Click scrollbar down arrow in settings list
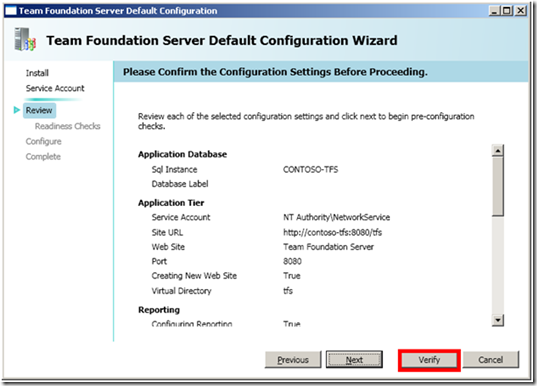The width and height of the screenshot is (537, 386). coord(498,320)
